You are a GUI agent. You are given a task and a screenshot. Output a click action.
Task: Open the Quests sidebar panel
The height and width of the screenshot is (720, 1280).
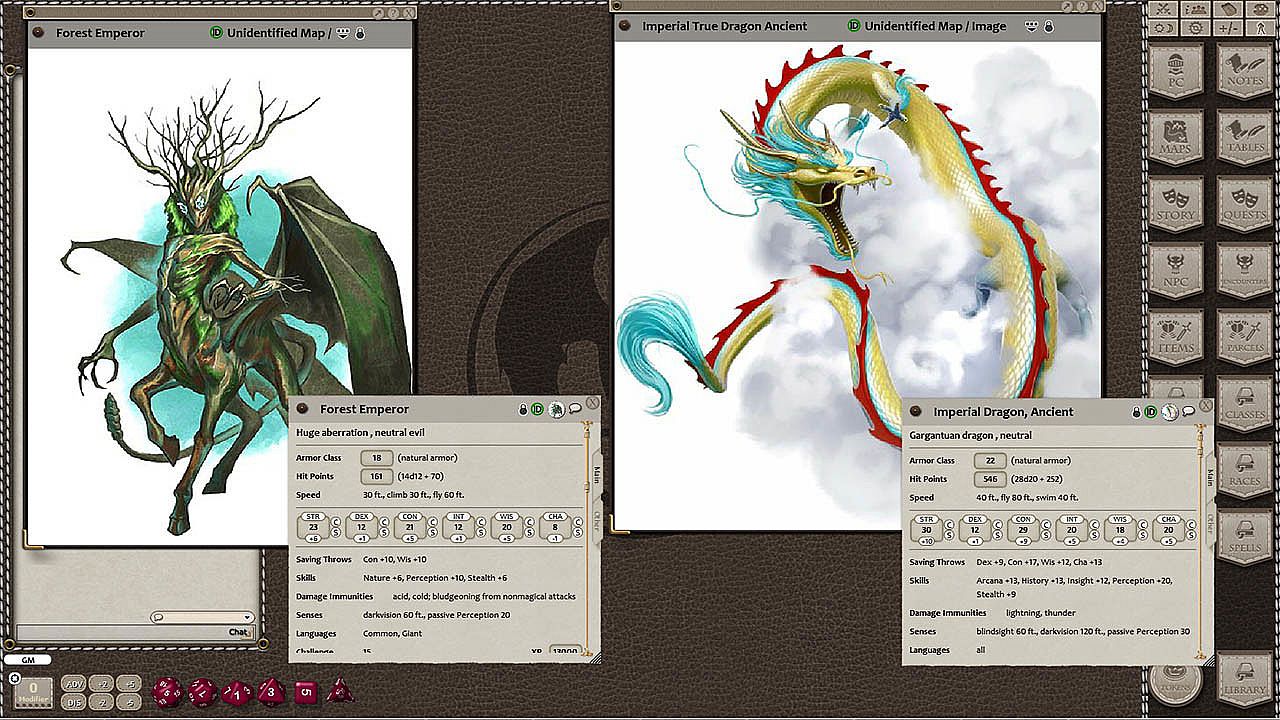[1244, 203]
